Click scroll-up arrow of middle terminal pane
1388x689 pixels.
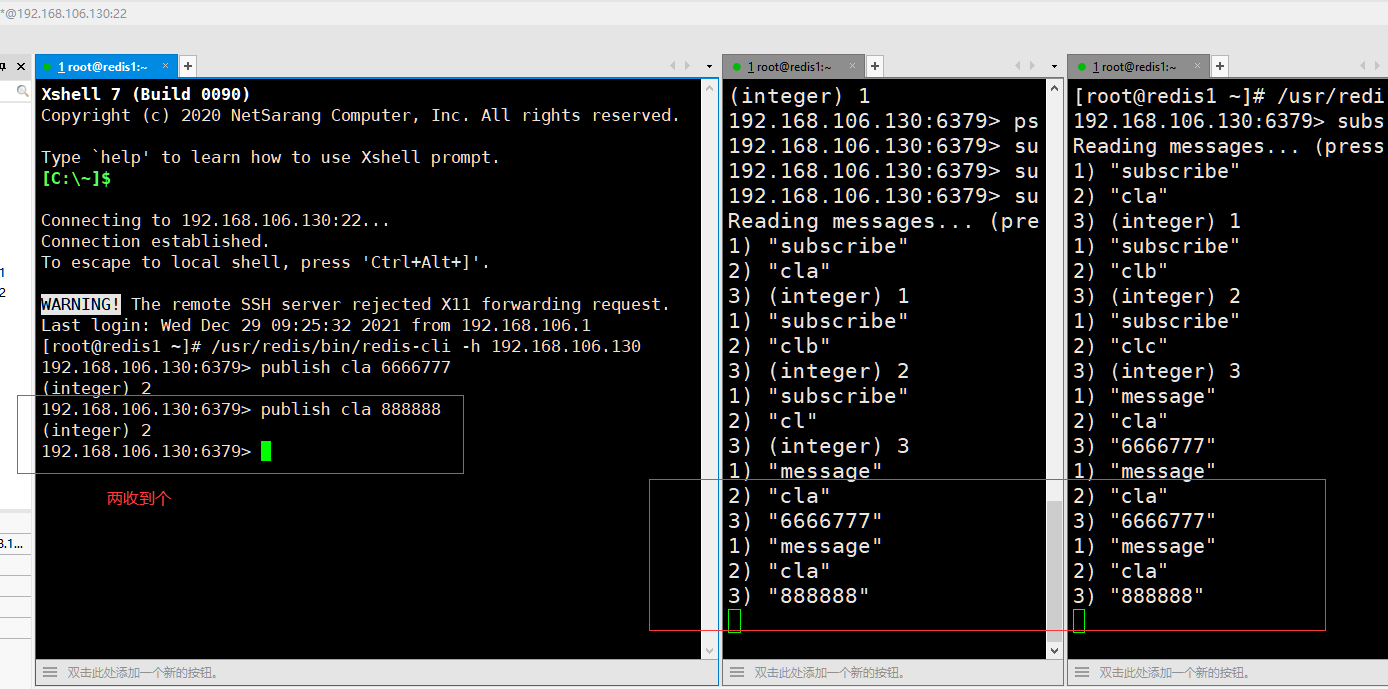[1054, 88]
